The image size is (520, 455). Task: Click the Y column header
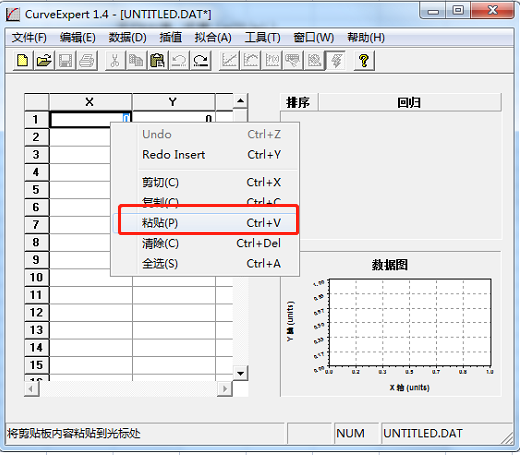pos(173,102)
